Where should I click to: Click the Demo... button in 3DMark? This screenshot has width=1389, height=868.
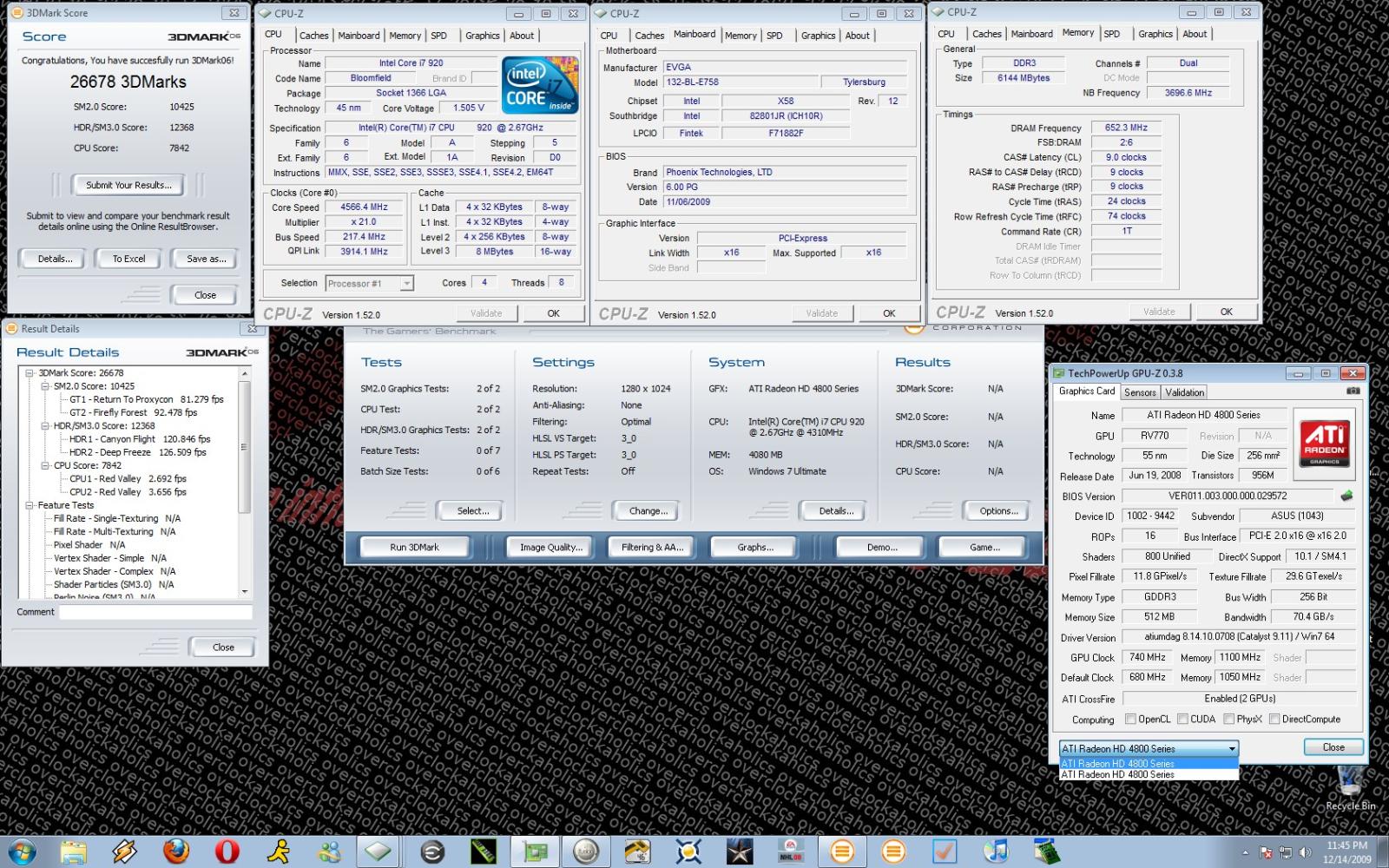(882, 547)
